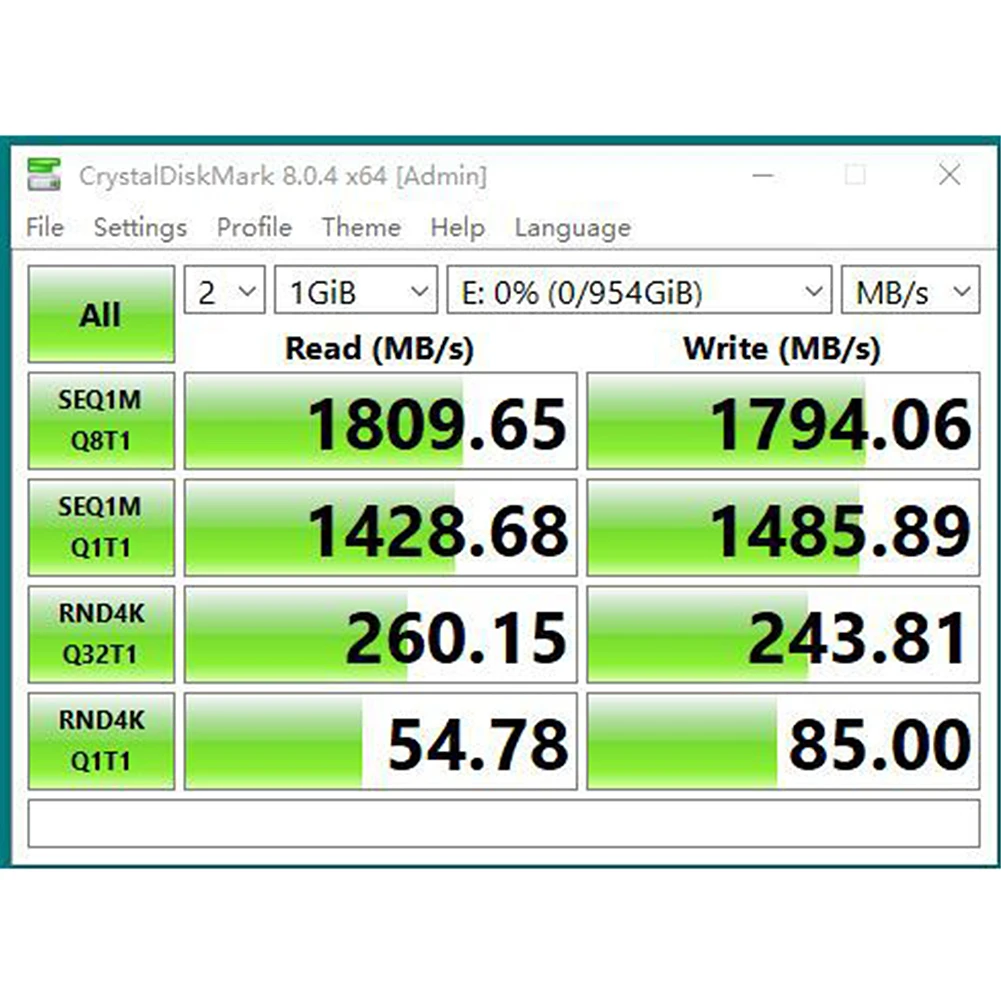Click the 260.15 RND4K Q32T1 read result
The height and width of the screenshot is (1001, 1001).
[x=380, y=634]
